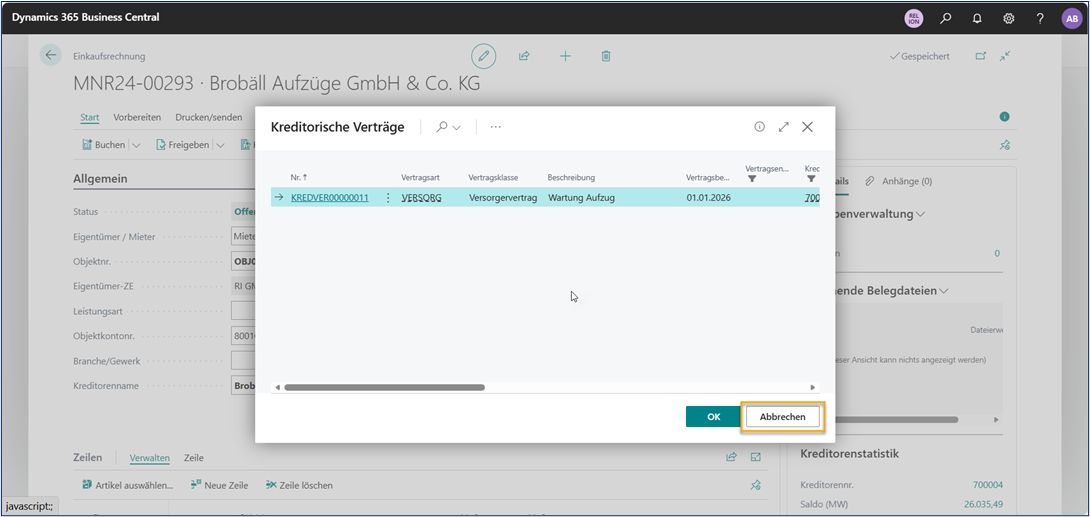Click the filter icon under Vertragsen... column
The width and height of the screenshot is (1090, 517).
click(751, 179)
